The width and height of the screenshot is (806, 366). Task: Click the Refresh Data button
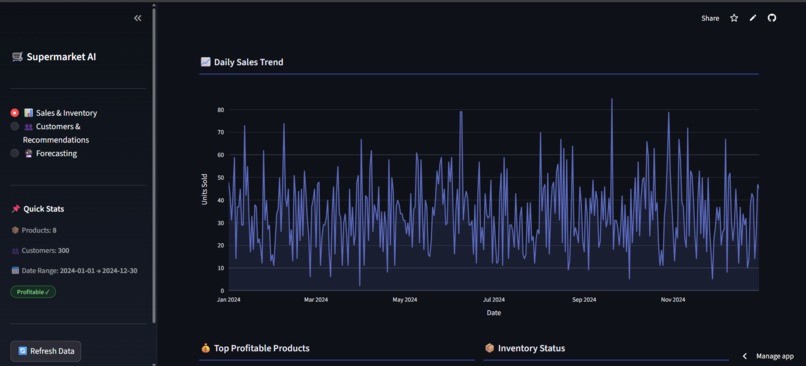pyautogui.click(x=46, y=351)
